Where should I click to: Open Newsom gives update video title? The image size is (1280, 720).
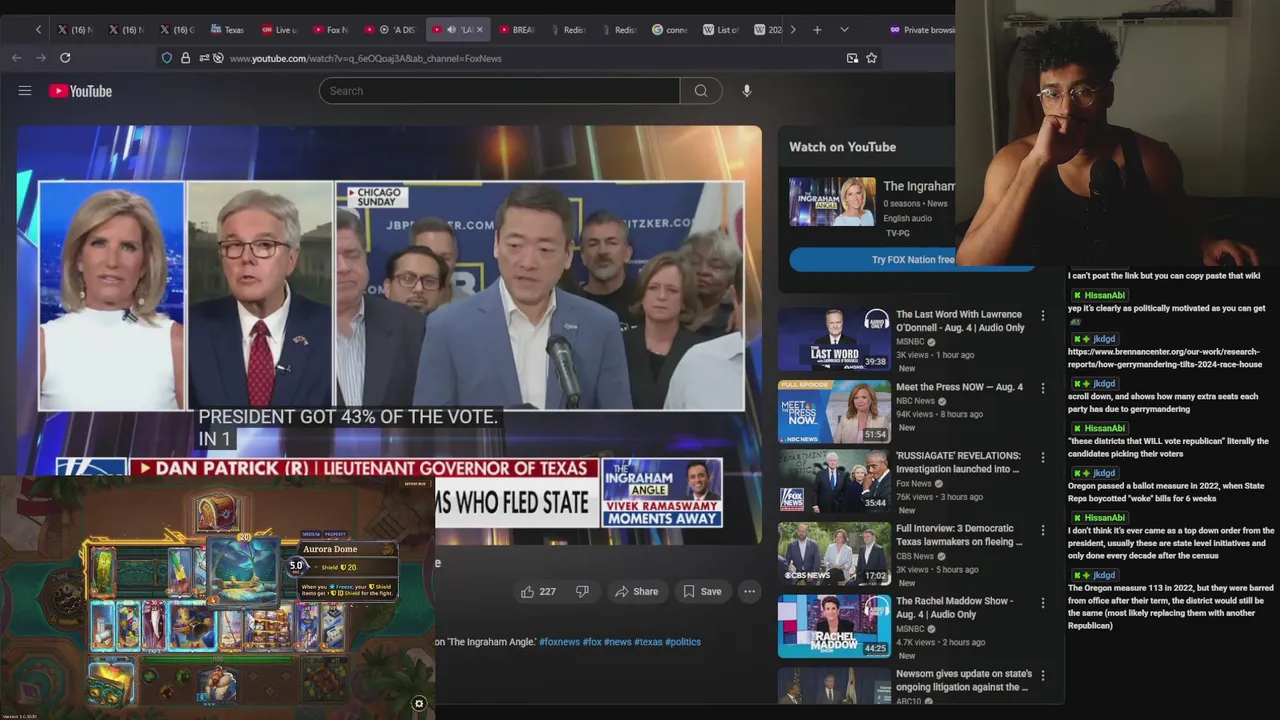pos(963,680)
